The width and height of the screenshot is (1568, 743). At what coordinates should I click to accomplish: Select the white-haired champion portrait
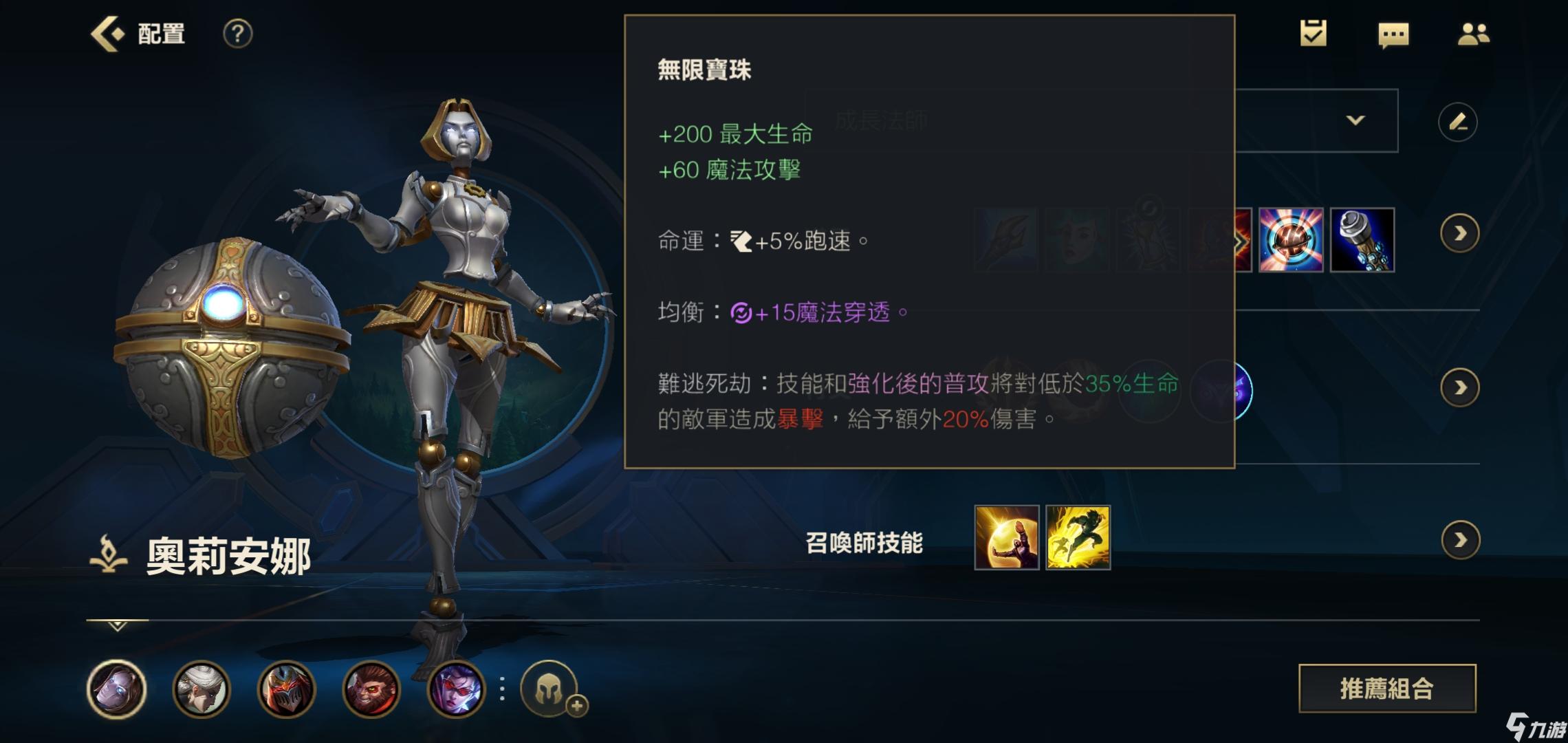click(201, 689)
